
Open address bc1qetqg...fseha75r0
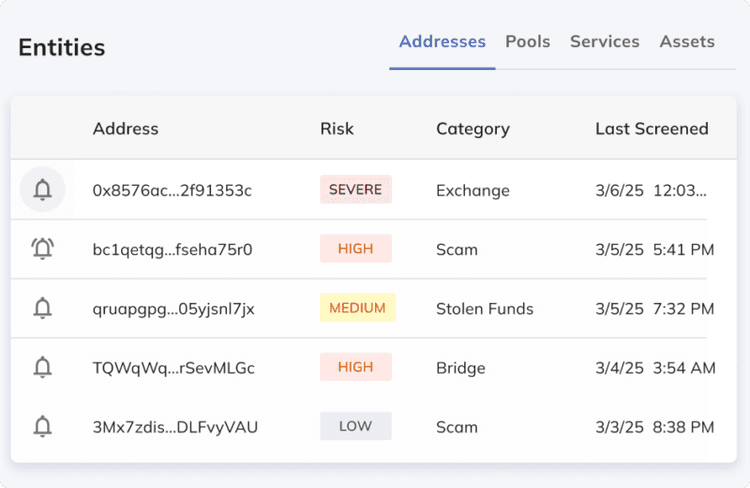click(x=172, y=250)
